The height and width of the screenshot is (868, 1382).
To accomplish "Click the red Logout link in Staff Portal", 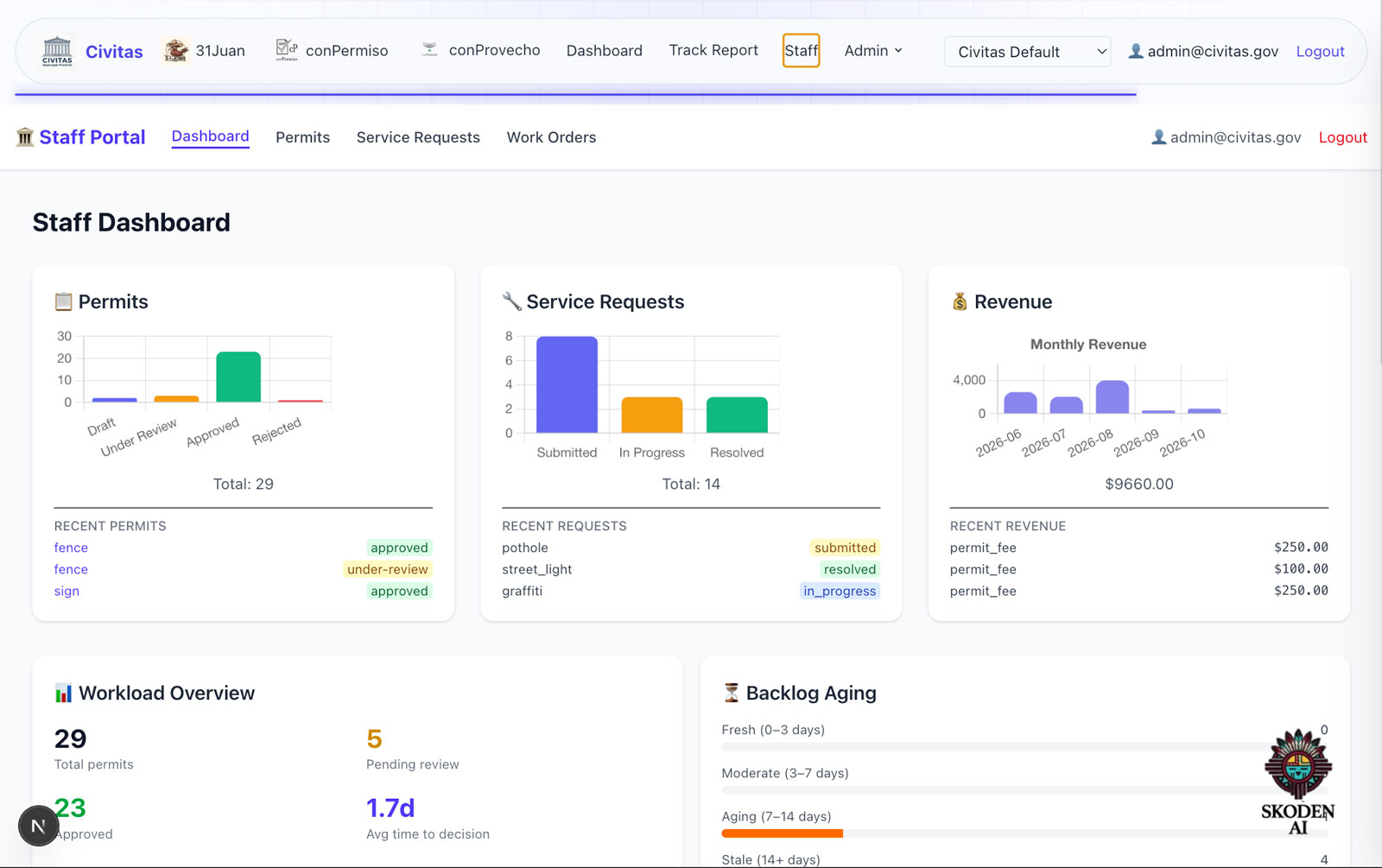I will pos(1342,137).
